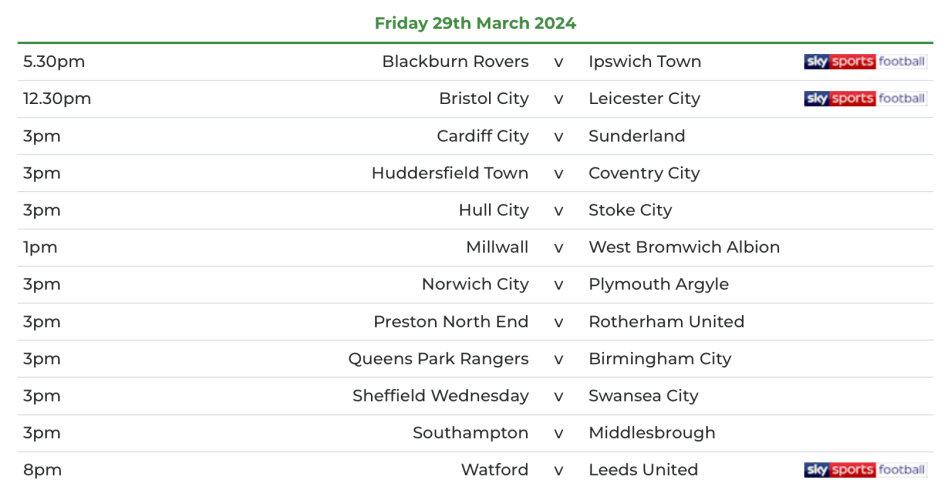Click on Leicester City team name
The width and height of the screenshot is (951, 500).
coord(644,99)
